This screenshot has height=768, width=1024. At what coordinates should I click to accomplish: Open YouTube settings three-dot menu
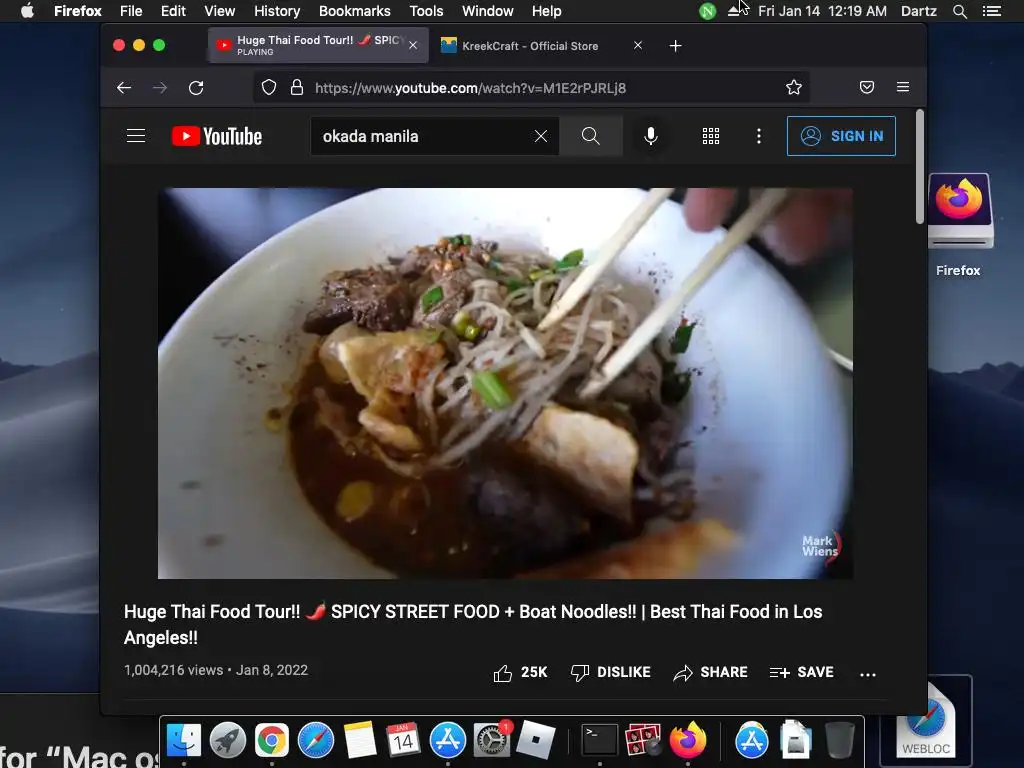click(x=758, y=136)
